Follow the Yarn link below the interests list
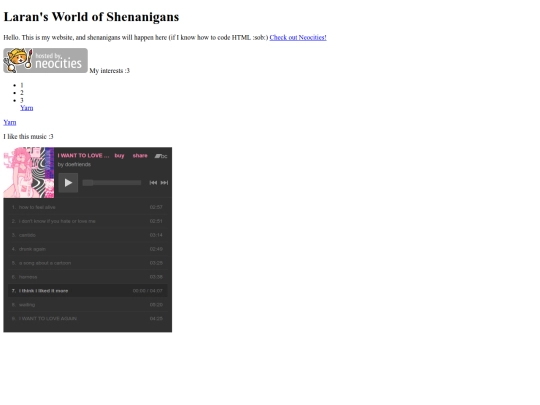This screenshot has height=405, width=540. [x=10, y=122]
